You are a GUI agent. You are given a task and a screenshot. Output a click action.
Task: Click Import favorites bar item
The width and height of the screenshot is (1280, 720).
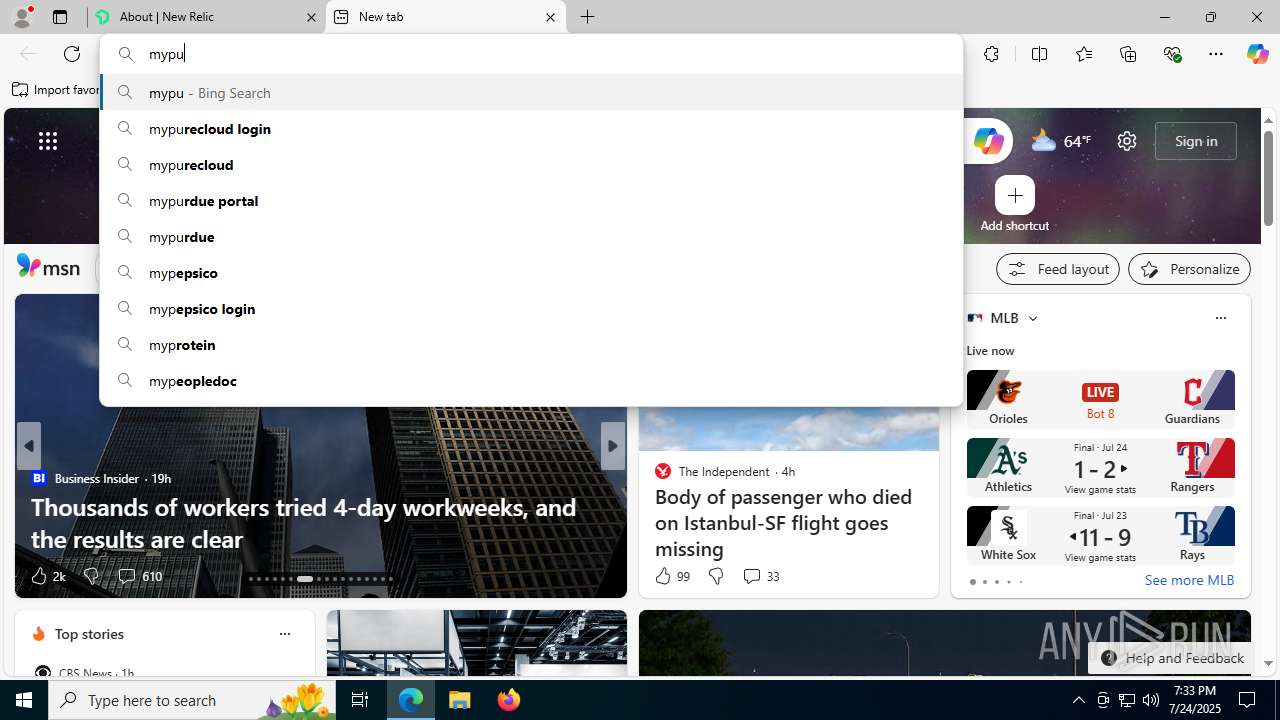pos(56,90)
